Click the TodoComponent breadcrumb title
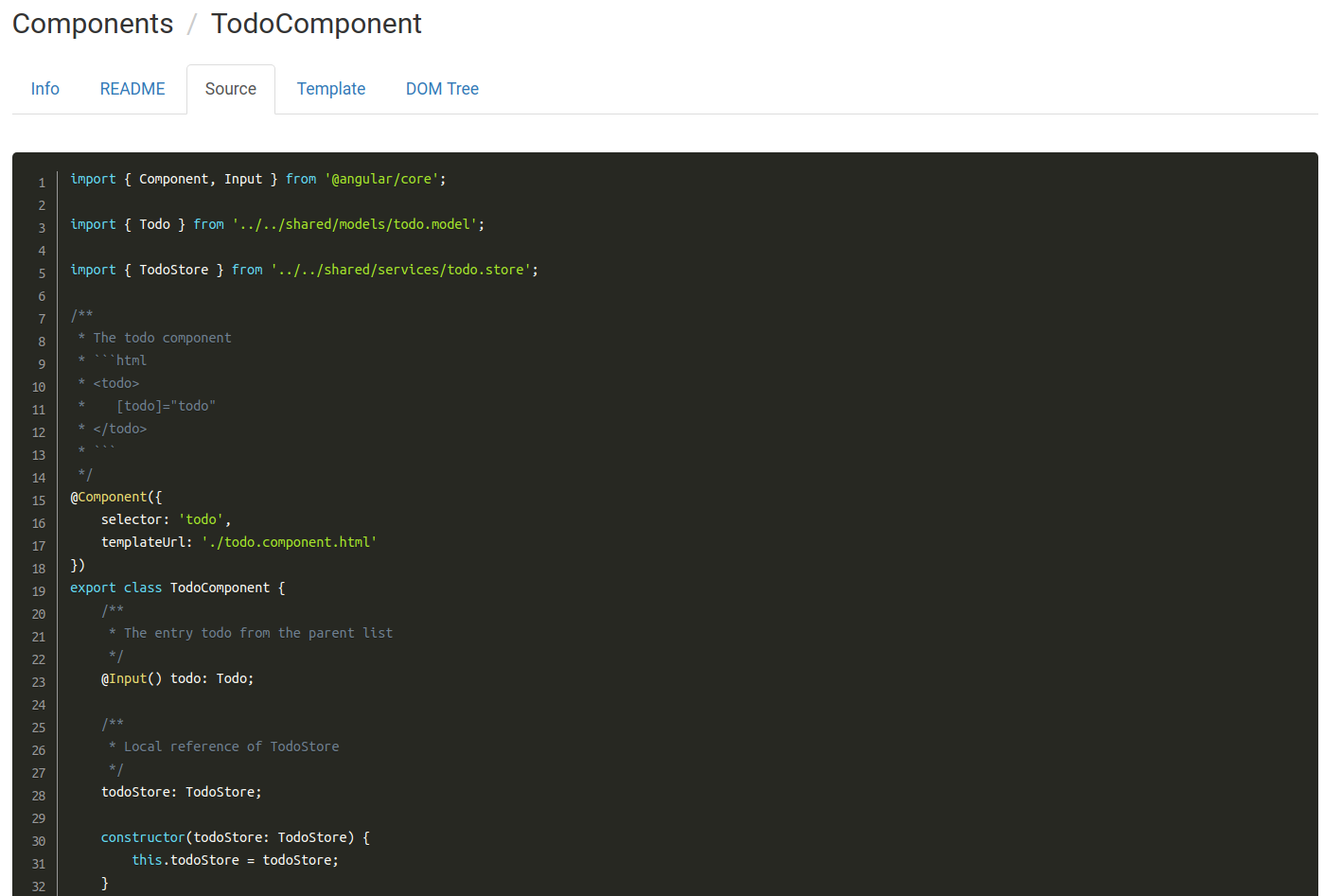Image resolution: width=1324 pixels, height=896 pixels. [316, 24]
